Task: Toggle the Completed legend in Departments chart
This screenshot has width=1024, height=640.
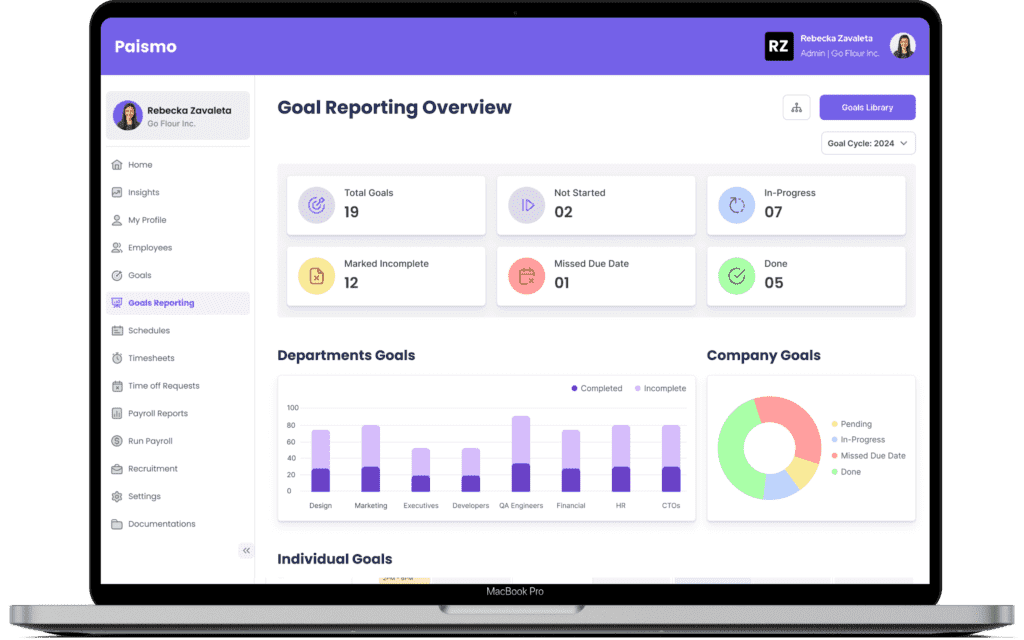Action: point(597,388)
